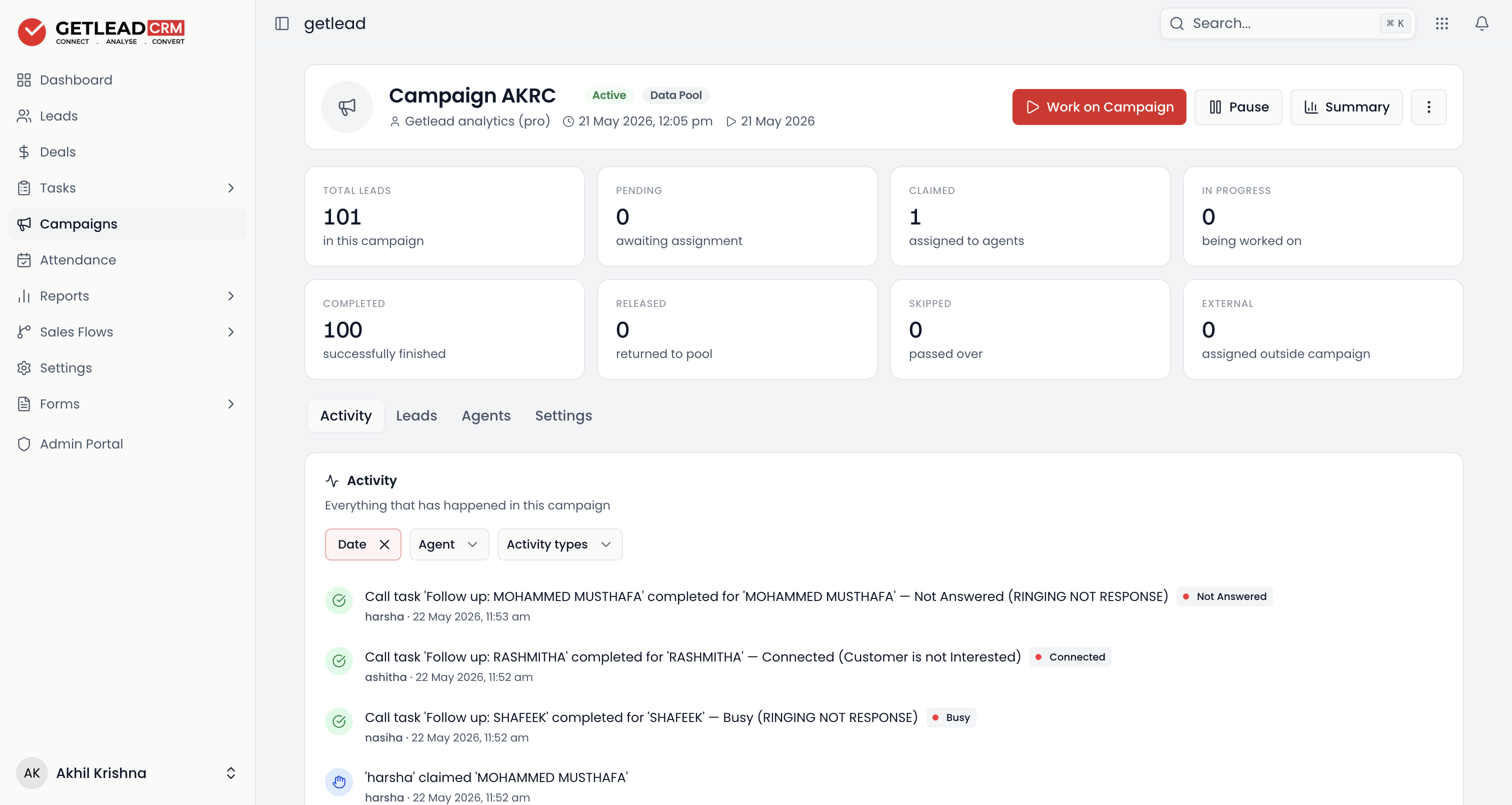
Task: Toggle the sidebar panel icon
Action: [281, 23]
